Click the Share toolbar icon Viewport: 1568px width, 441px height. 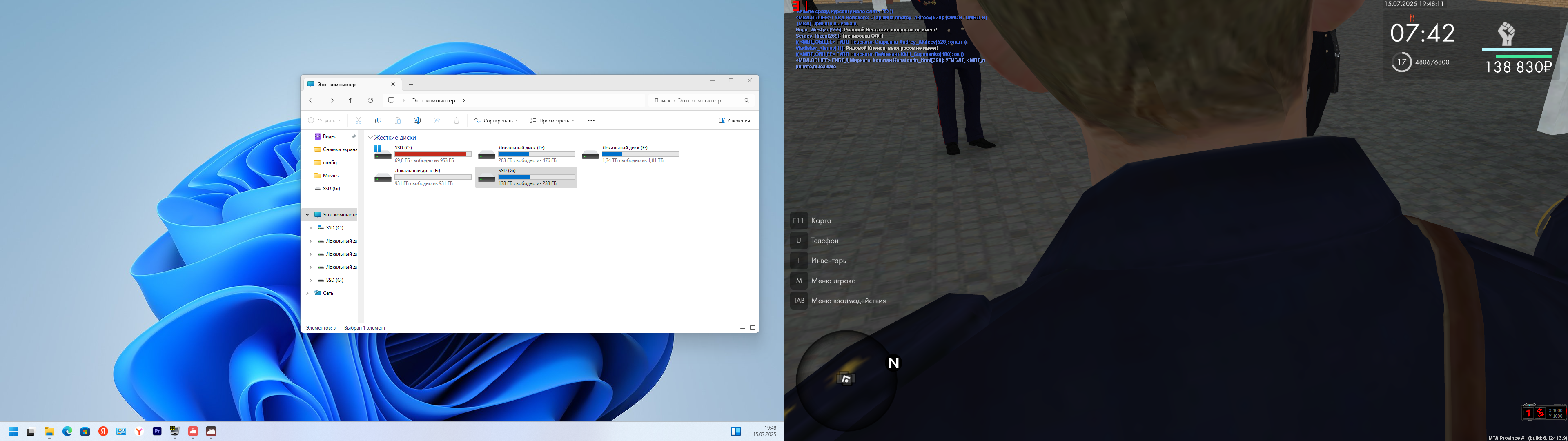(x=437, y=120)
